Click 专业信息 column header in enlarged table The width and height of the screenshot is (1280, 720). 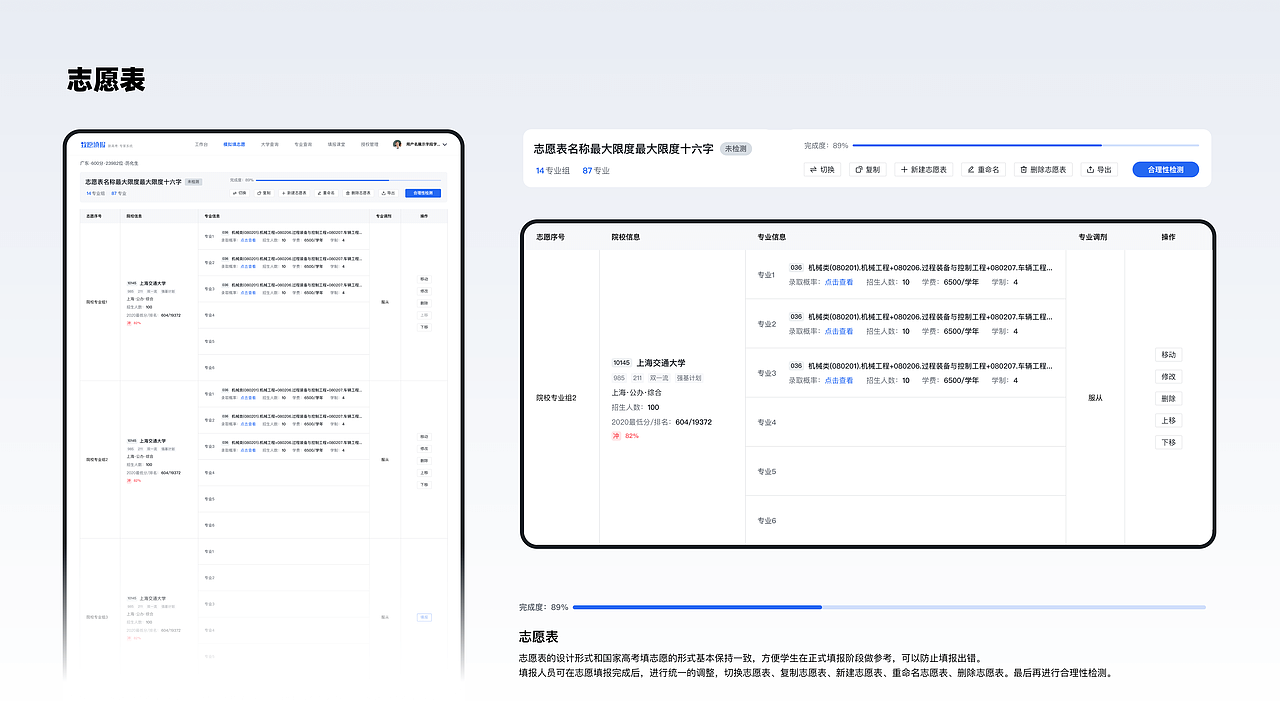point(772,237)
